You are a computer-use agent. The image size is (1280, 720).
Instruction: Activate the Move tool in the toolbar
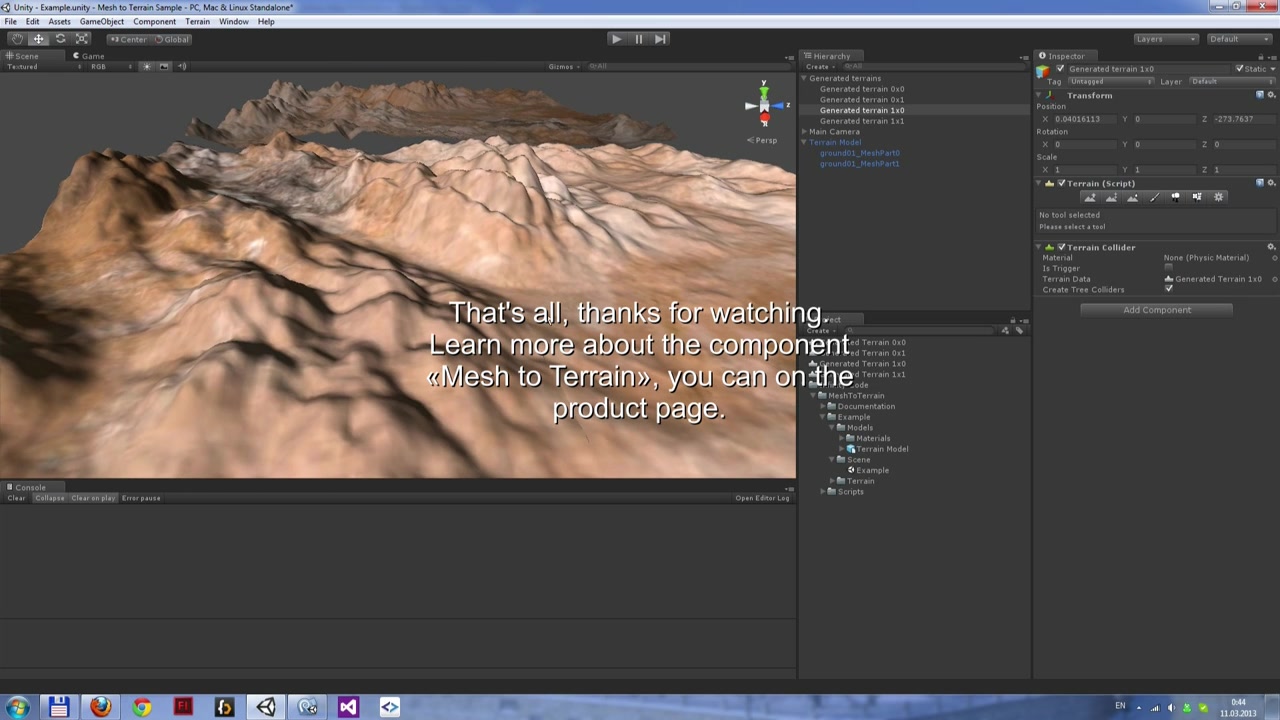click(38, 38)
